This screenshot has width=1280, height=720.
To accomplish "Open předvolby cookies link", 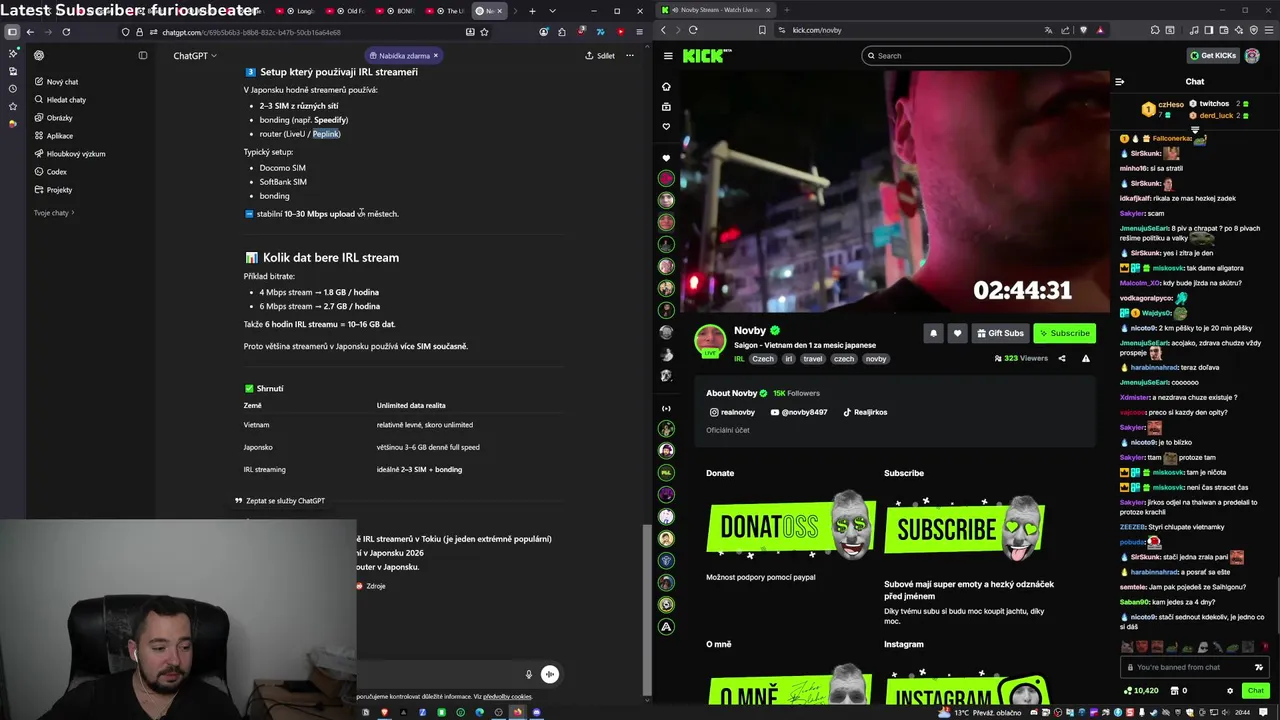I will coord(507,697).
